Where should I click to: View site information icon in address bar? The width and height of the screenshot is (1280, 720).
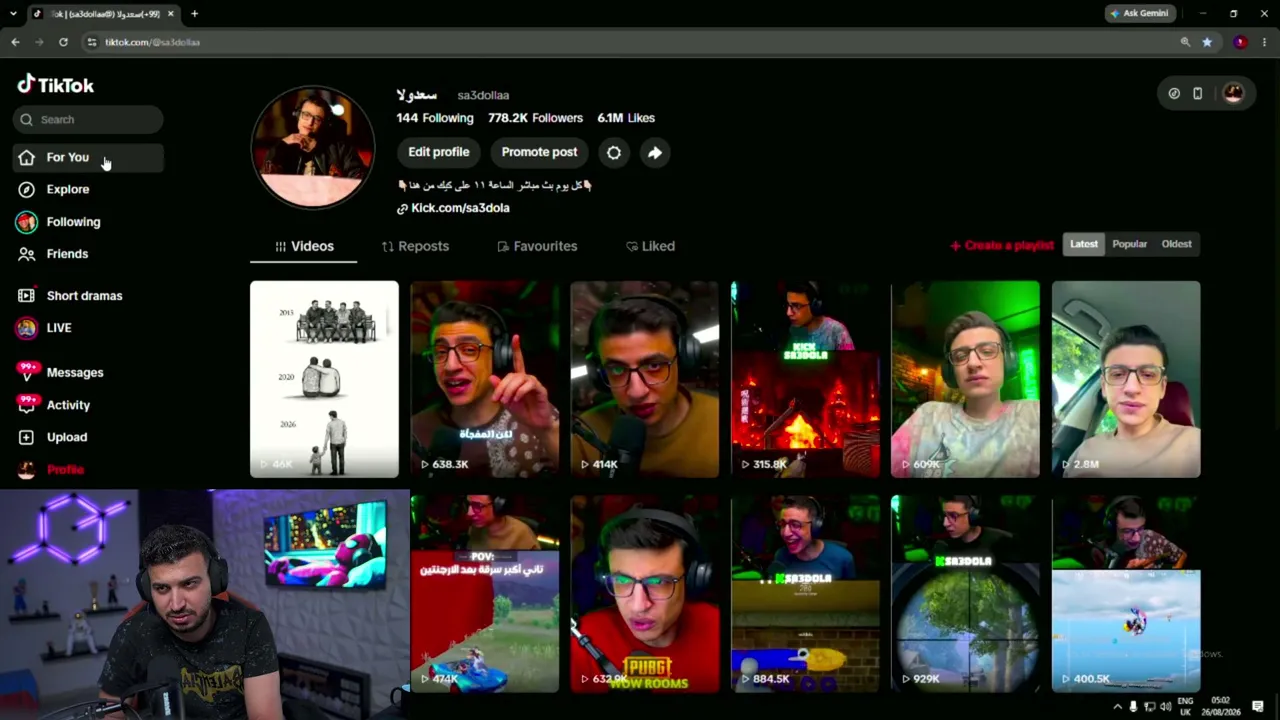coord(91,42)
